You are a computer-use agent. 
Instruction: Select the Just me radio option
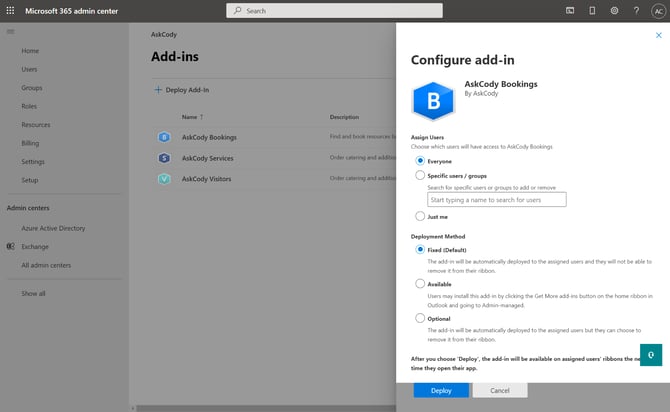coord(420,215)
